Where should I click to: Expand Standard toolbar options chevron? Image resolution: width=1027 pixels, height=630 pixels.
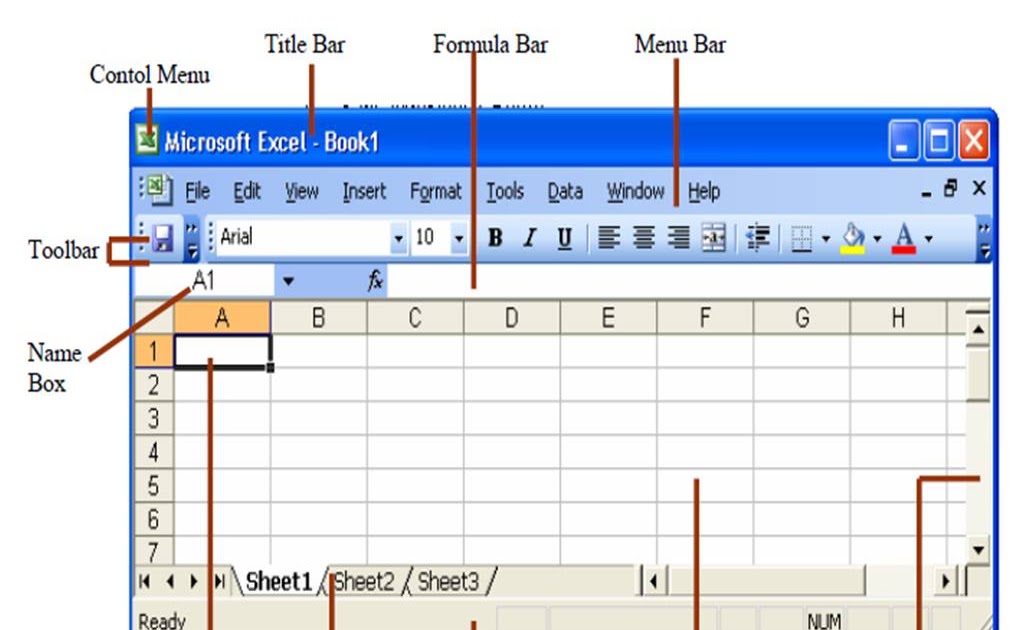191,238
